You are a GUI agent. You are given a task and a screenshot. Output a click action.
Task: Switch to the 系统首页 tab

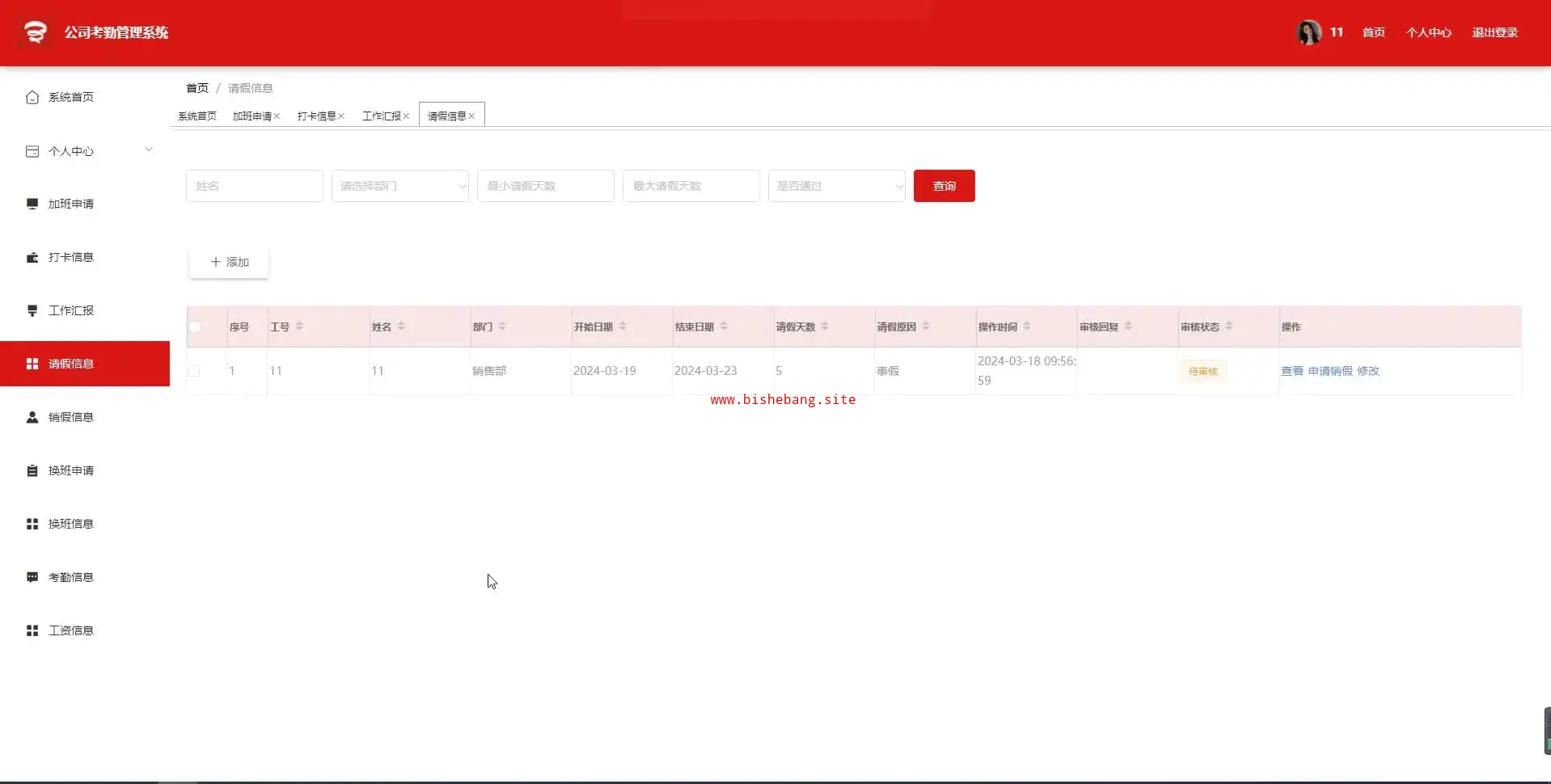click(x=197, y=116)
